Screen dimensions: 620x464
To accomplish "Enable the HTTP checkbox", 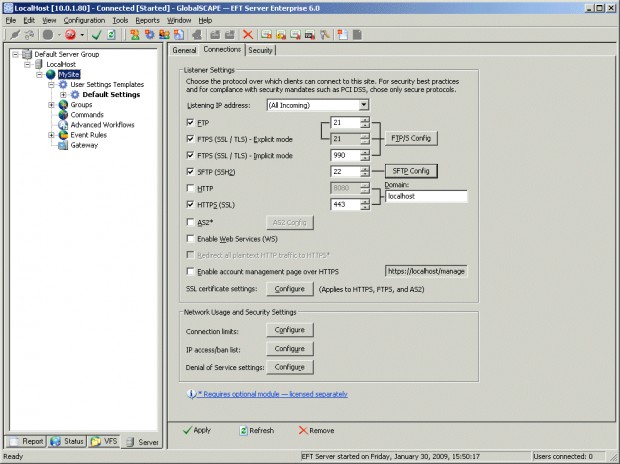I will [190, 188].
